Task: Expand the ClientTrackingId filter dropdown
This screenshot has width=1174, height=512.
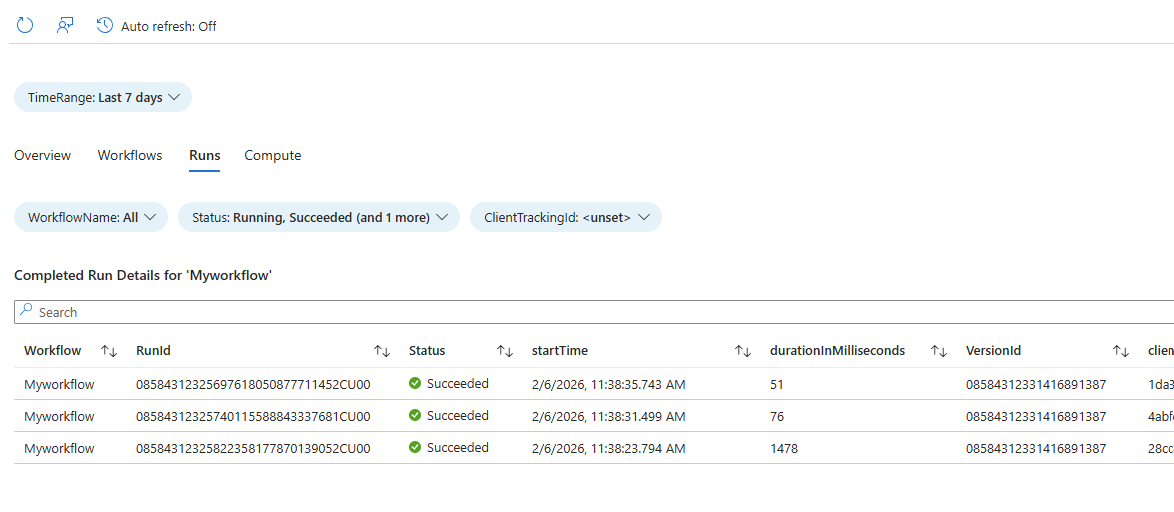Action: [566, 217]
